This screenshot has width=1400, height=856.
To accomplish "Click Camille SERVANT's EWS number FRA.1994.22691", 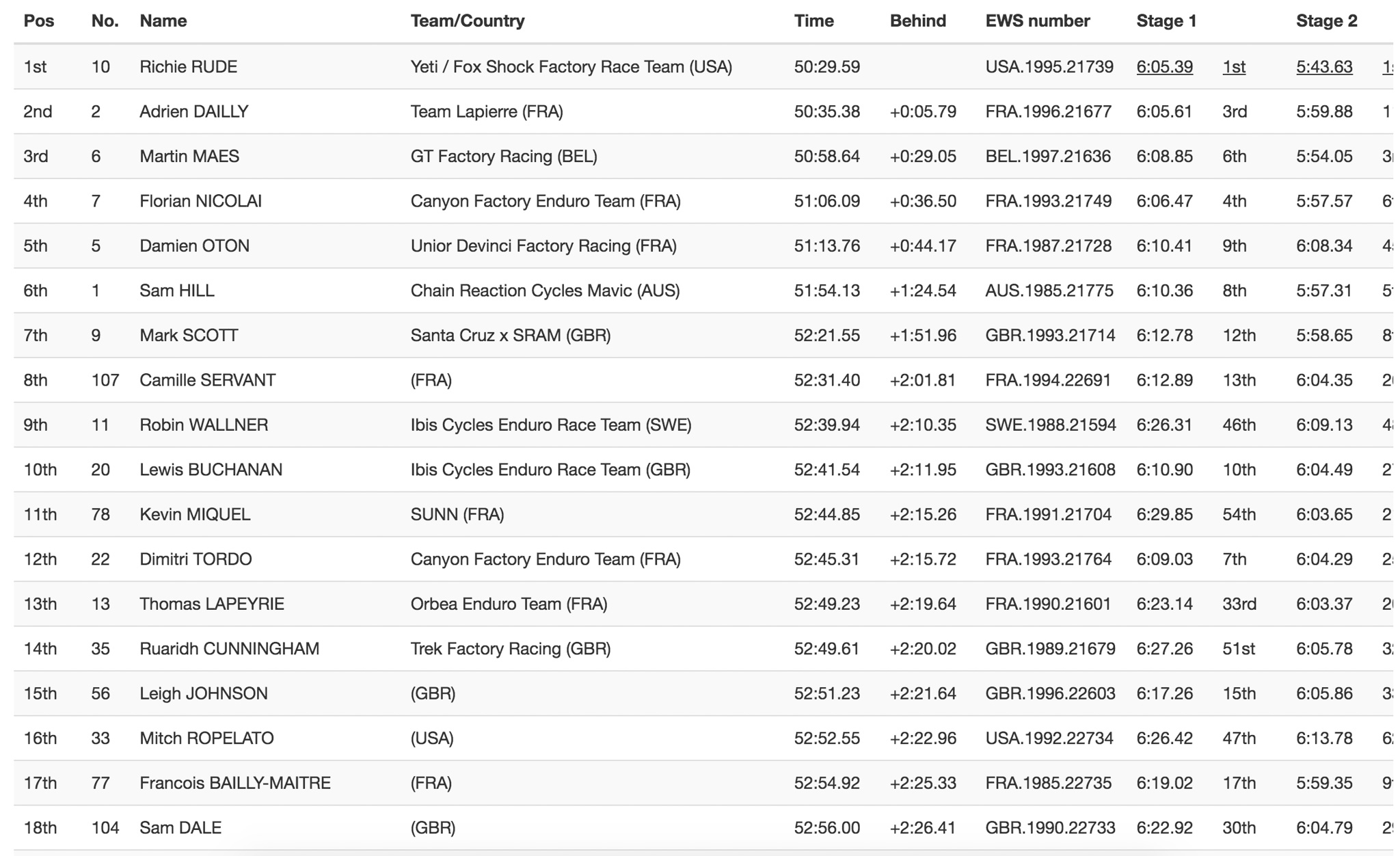I will pyautogui.click(x=1048, y=380).
